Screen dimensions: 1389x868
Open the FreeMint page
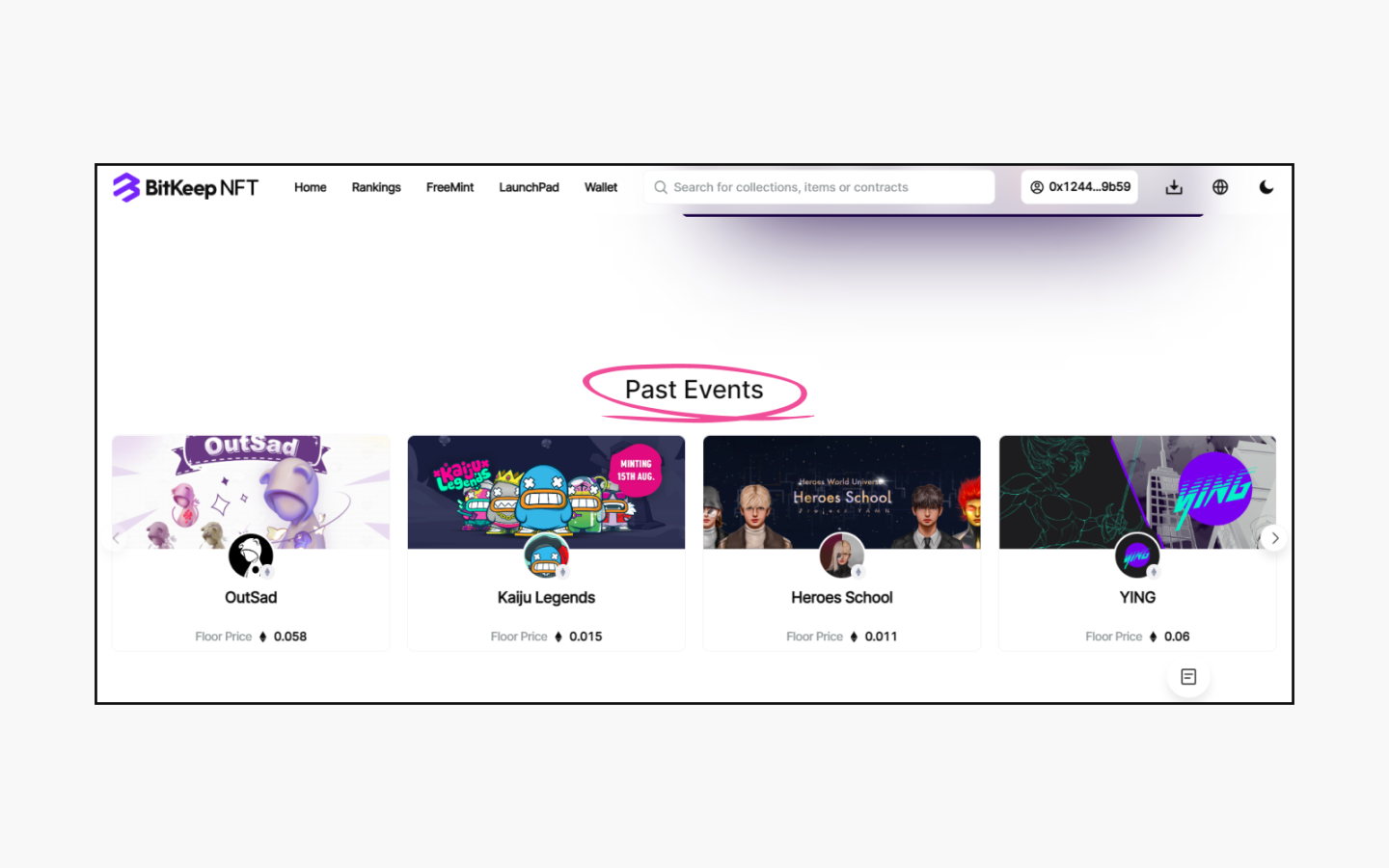pyautogui.click(x=449, y=187)
